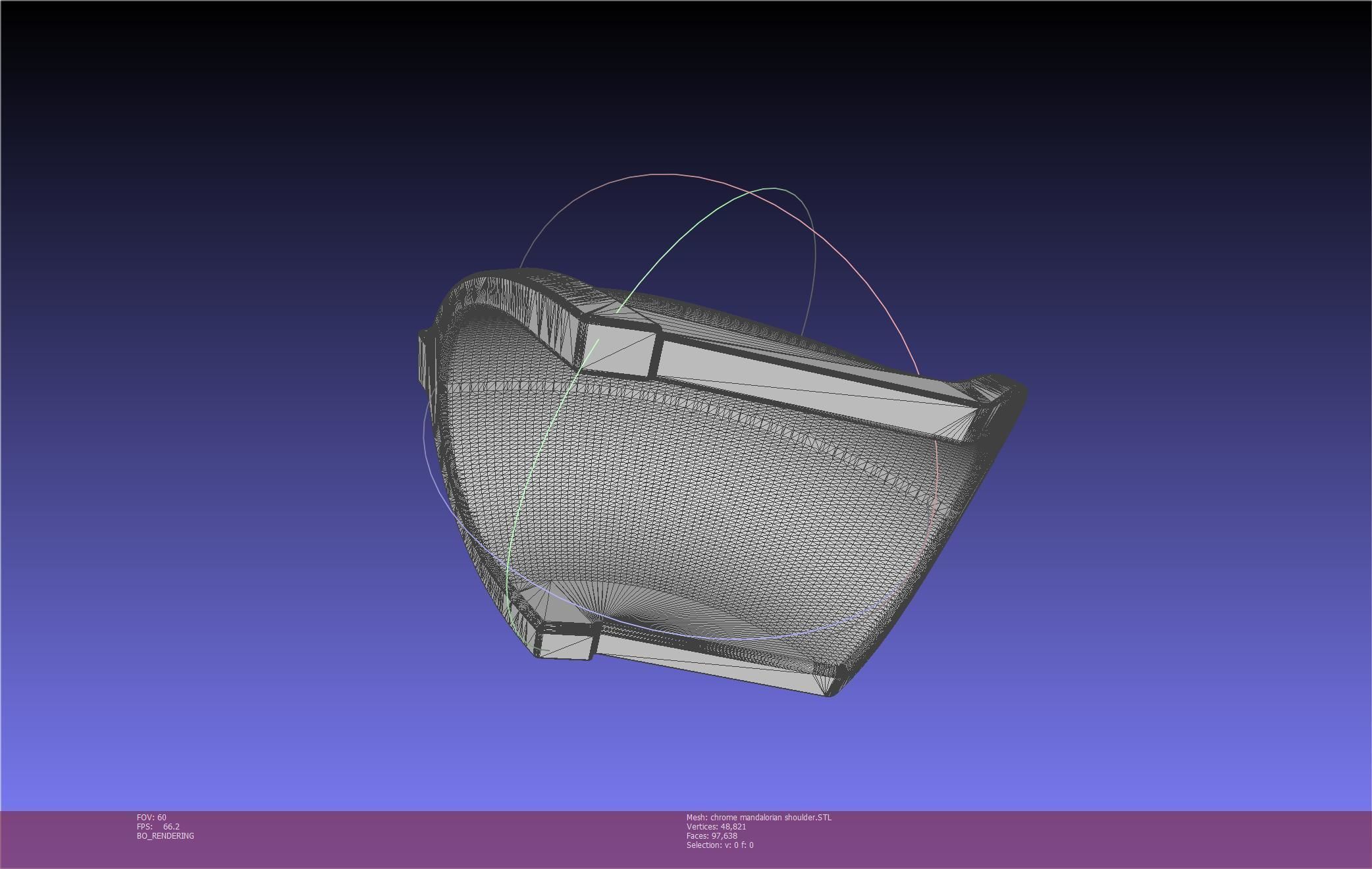Click the mesh name 'chrome mandalorian shoulder.STL'
This screenshot has height=869, width=1372.
pos(759,817)
